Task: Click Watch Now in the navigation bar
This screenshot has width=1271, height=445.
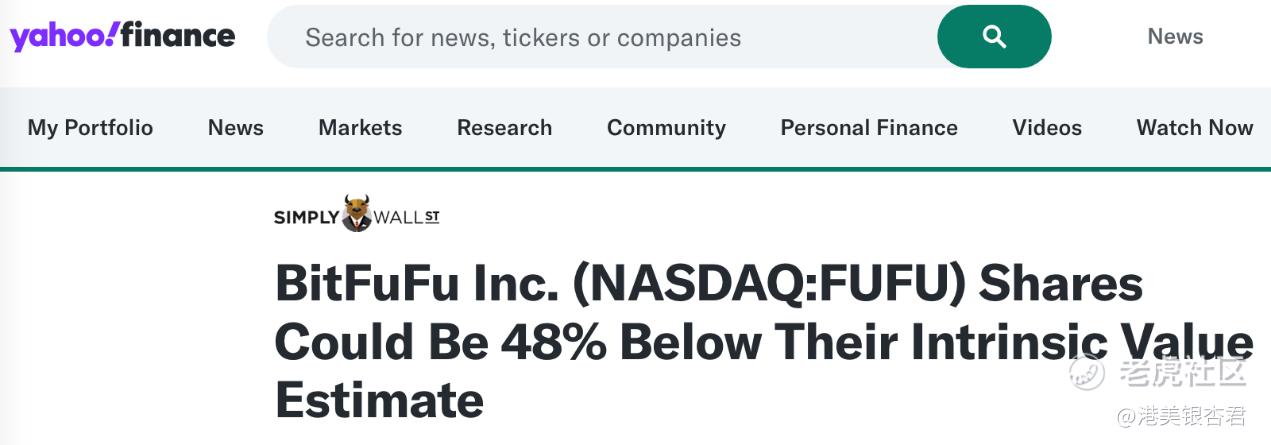Action: [1194, 128]
